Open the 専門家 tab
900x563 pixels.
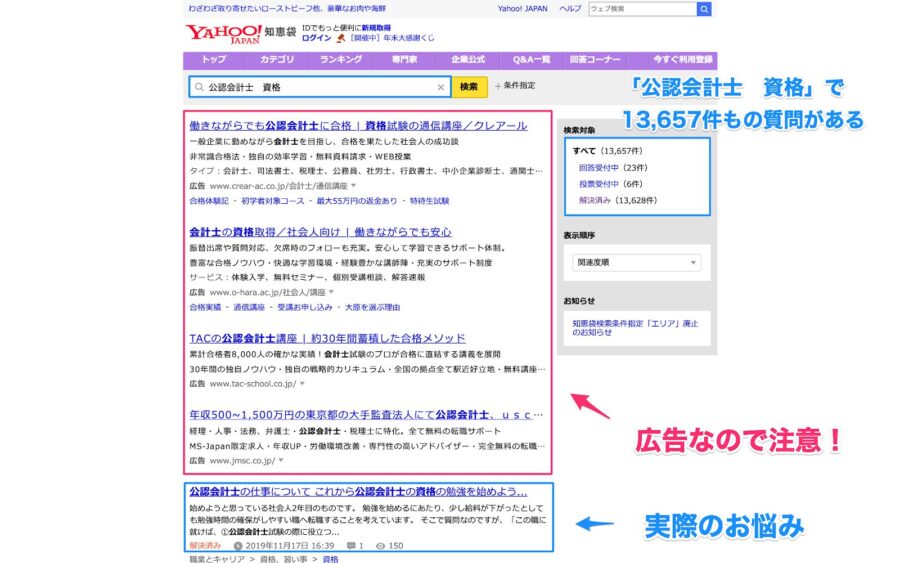[404, 60]
